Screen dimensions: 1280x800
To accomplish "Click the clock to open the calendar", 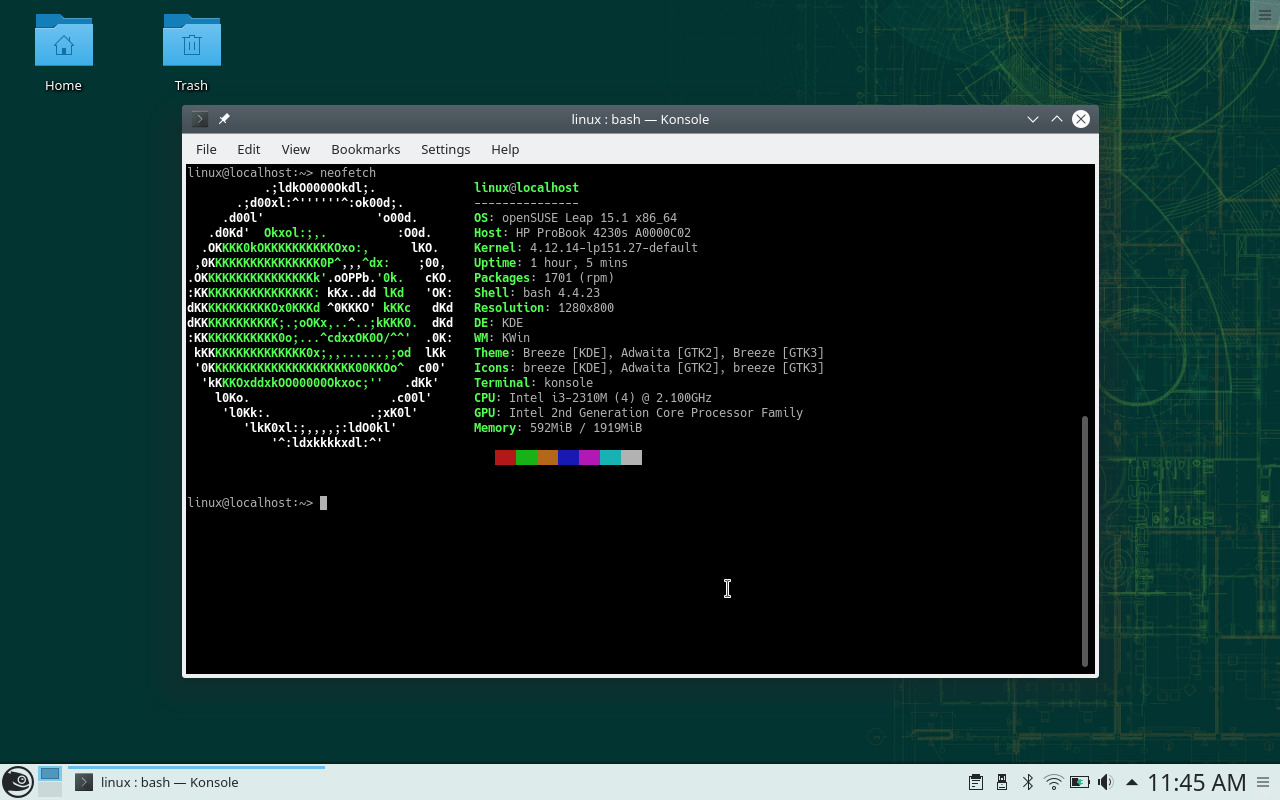I will pyautogui.click(x=1197, y=782).
